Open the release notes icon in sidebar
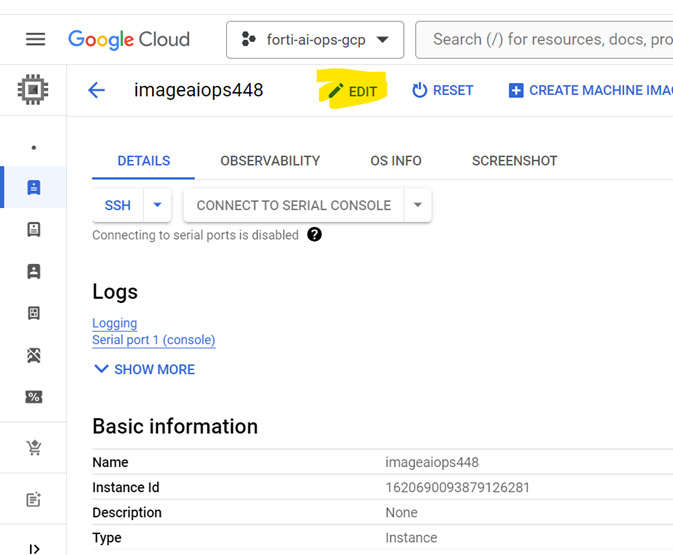The height and width of the screenshot is (555, 673). point(34,499)
